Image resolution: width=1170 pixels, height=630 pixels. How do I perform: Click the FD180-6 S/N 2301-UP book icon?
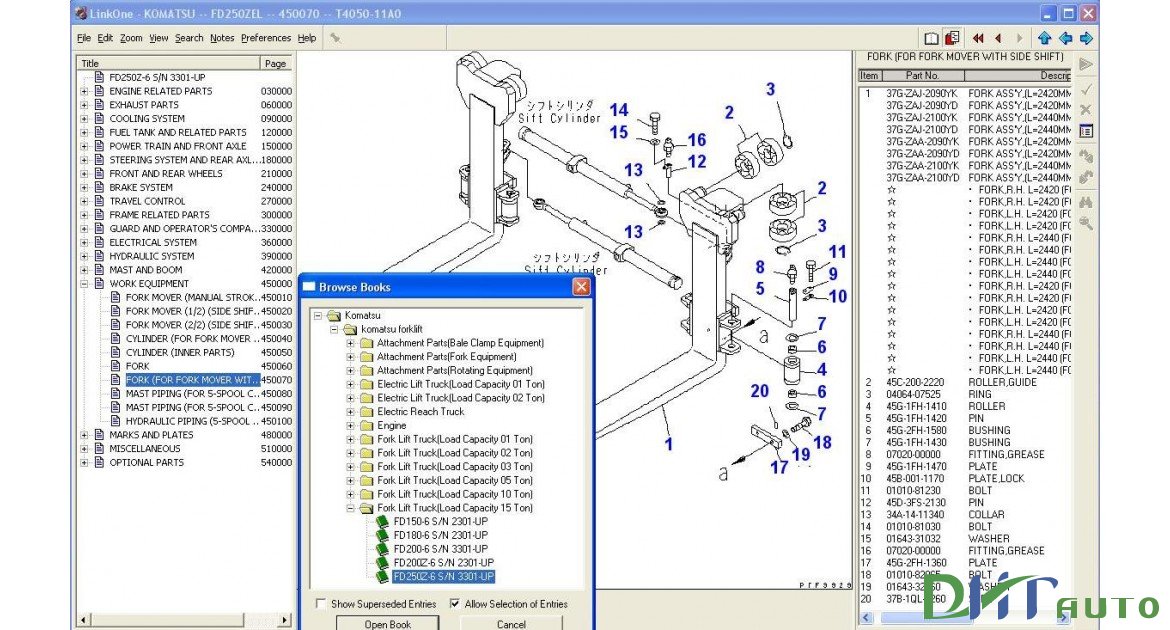point(382,535)
